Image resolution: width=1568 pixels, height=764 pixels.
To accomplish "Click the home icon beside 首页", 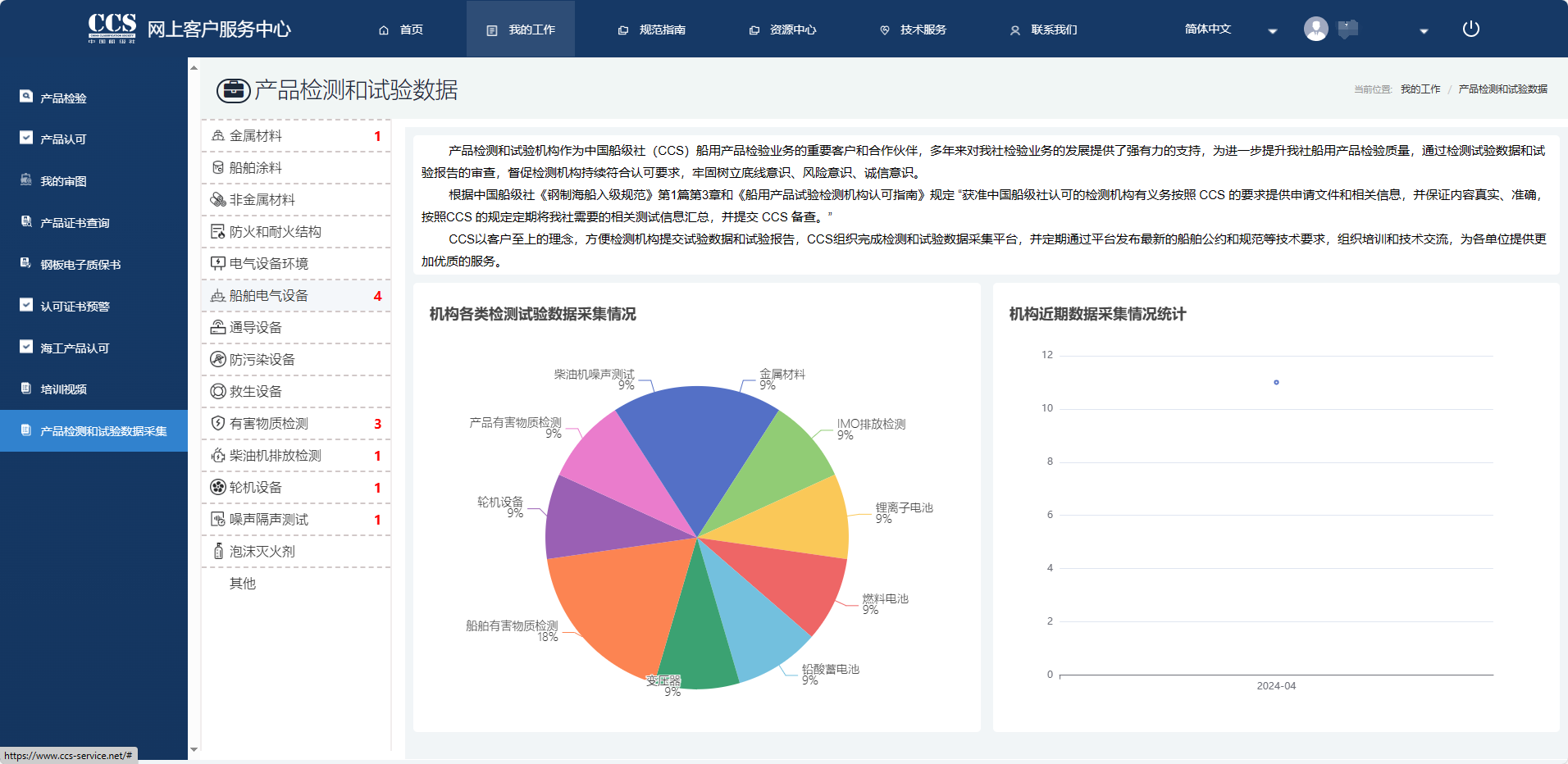I will 384,30.
